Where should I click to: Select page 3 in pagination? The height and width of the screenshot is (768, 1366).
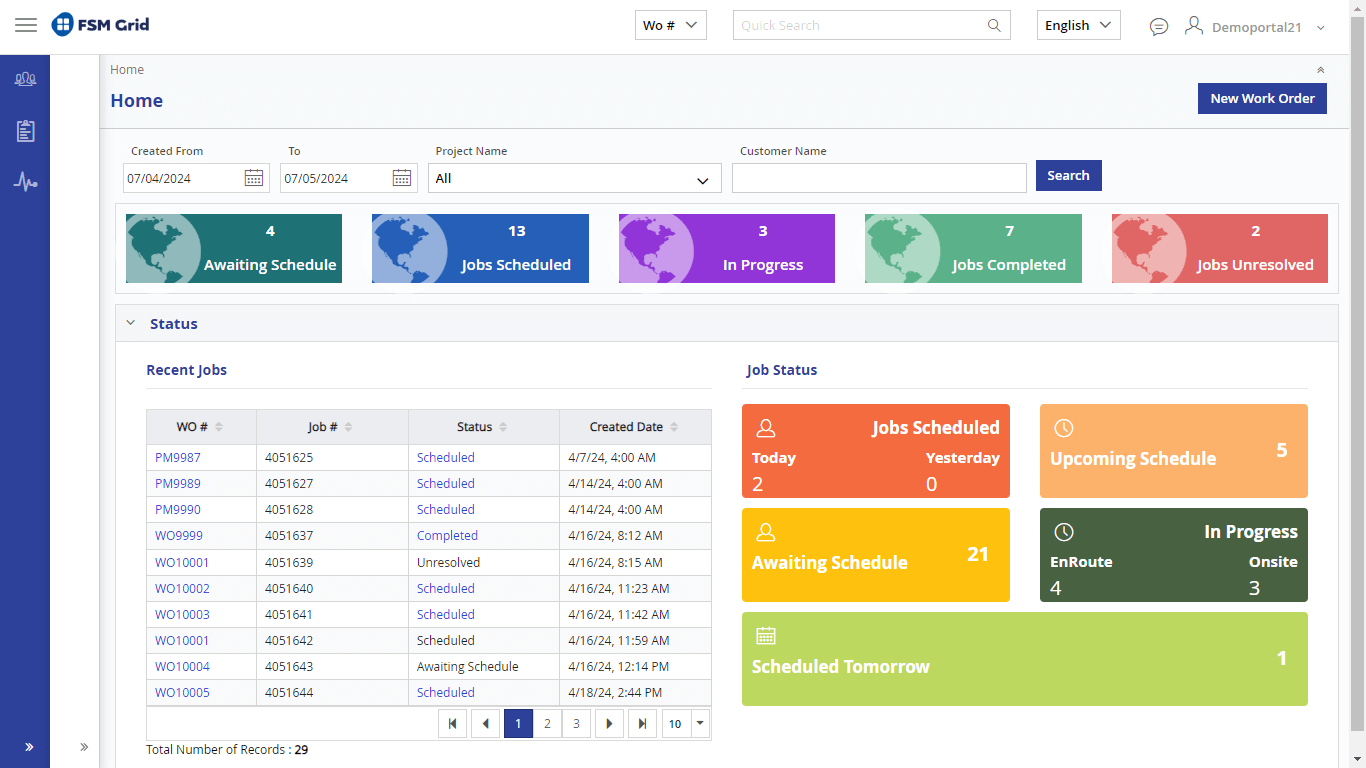click(576, 724)
